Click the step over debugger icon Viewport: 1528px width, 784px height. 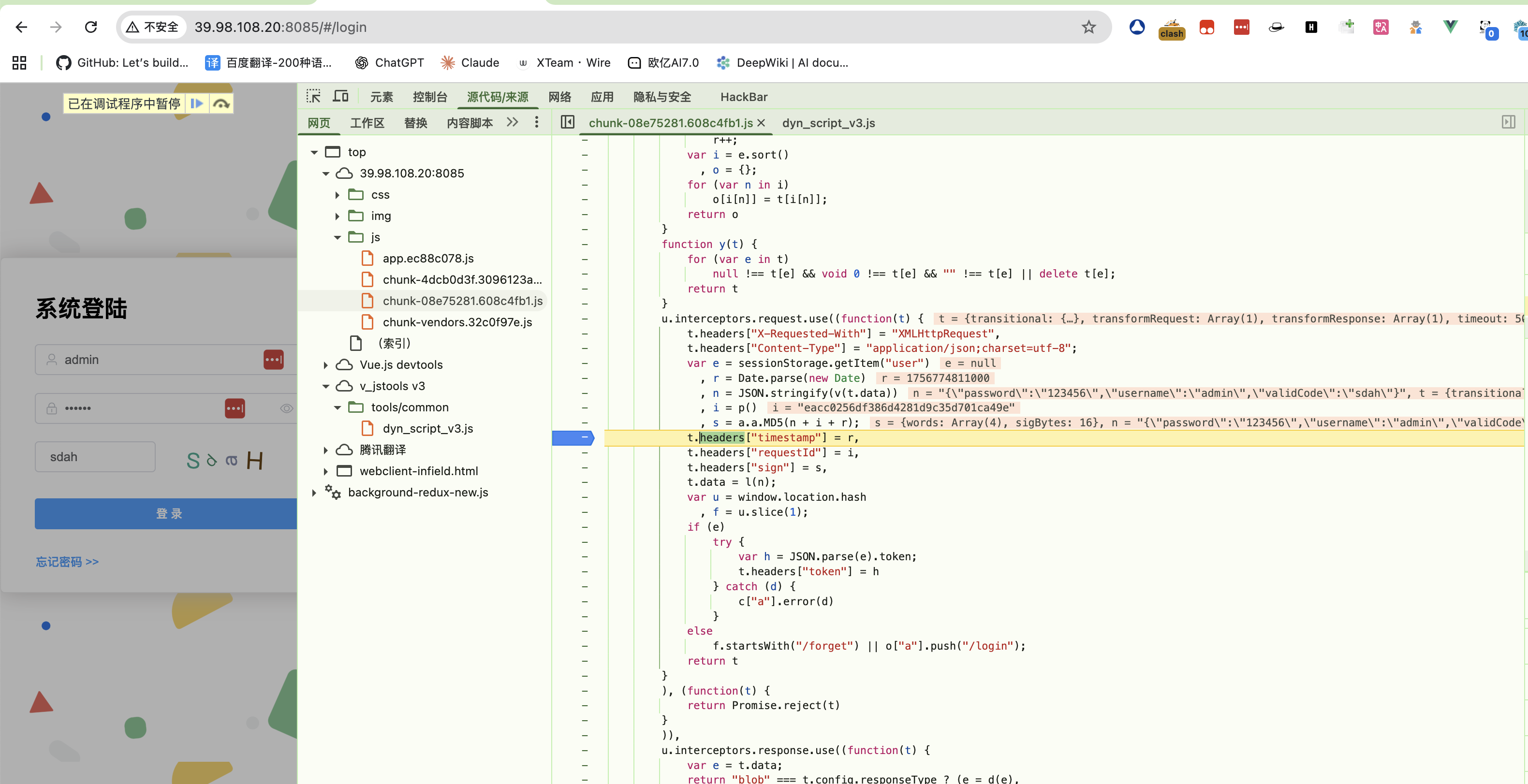(221, 104)
